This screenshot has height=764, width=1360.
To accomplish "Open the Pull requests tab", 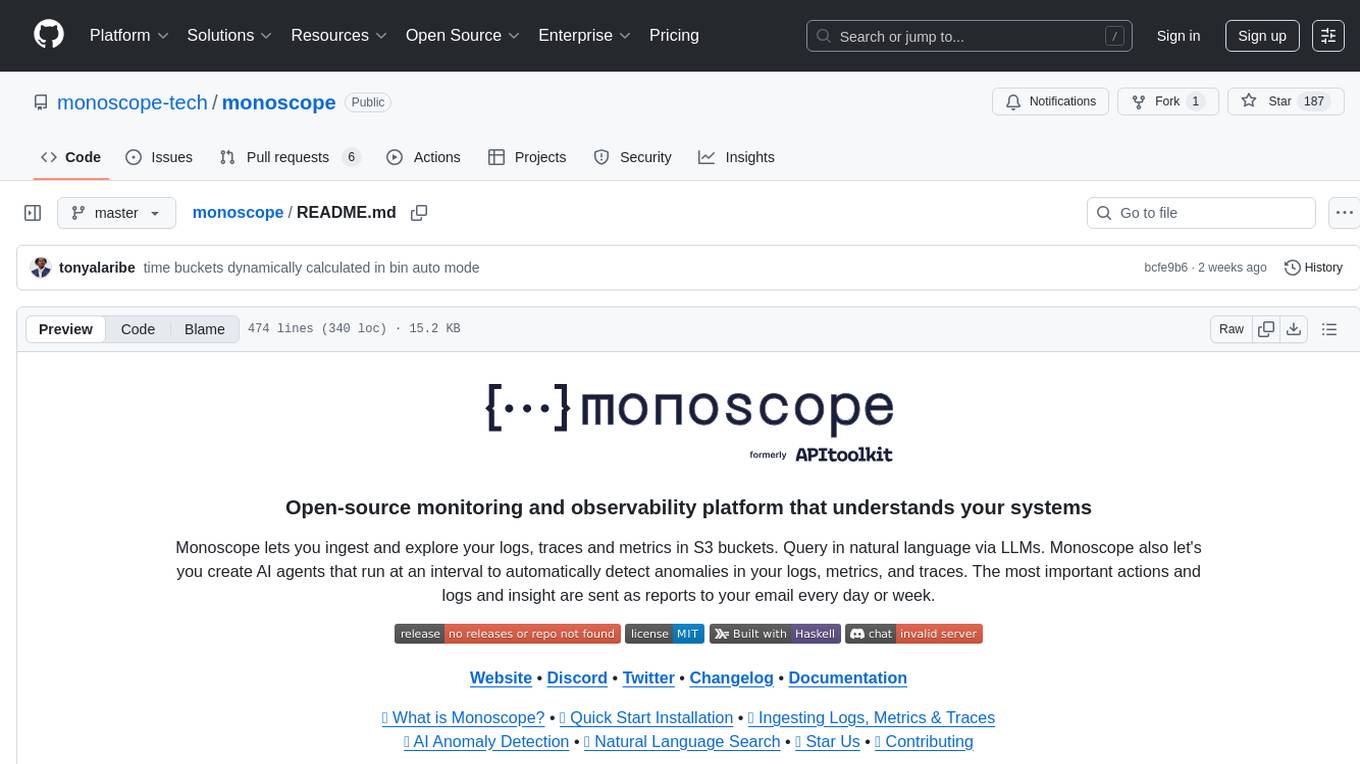I will point(290,157).
